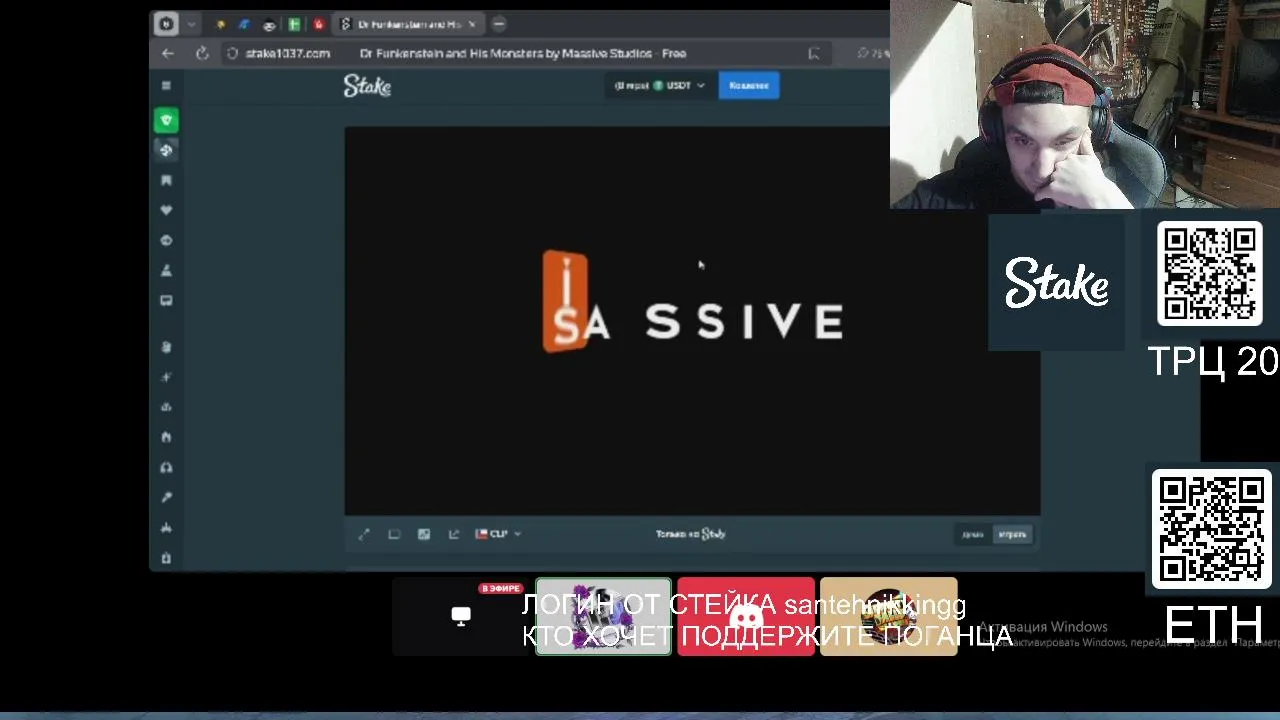The image size is (1280, 720).
Task: Select the red Discord participant thumbnail
Action: (x=746, y=616)
